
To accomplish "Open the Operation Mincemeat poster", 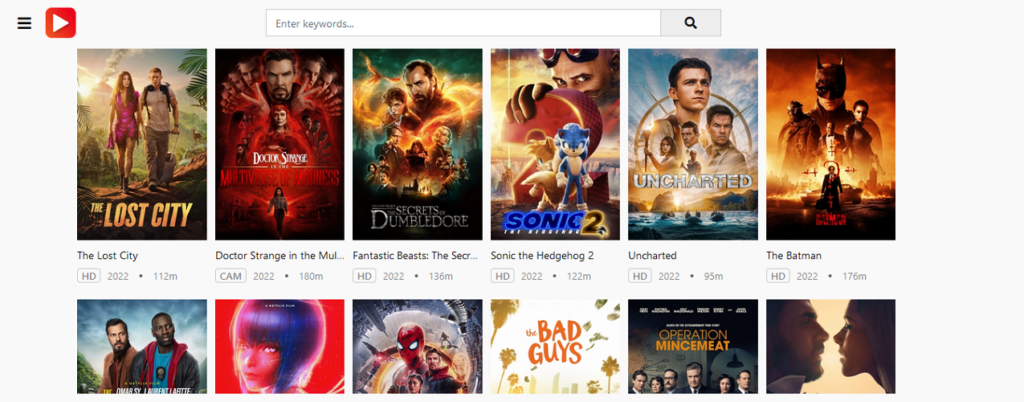I will 693,347.
